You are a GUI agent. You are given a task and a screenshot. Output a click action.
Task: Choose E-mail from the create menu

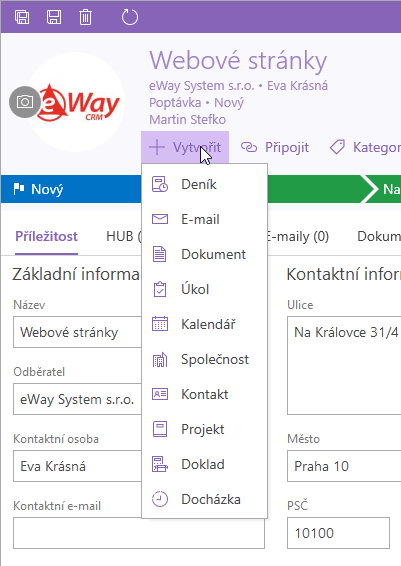(x=204, y=219)
